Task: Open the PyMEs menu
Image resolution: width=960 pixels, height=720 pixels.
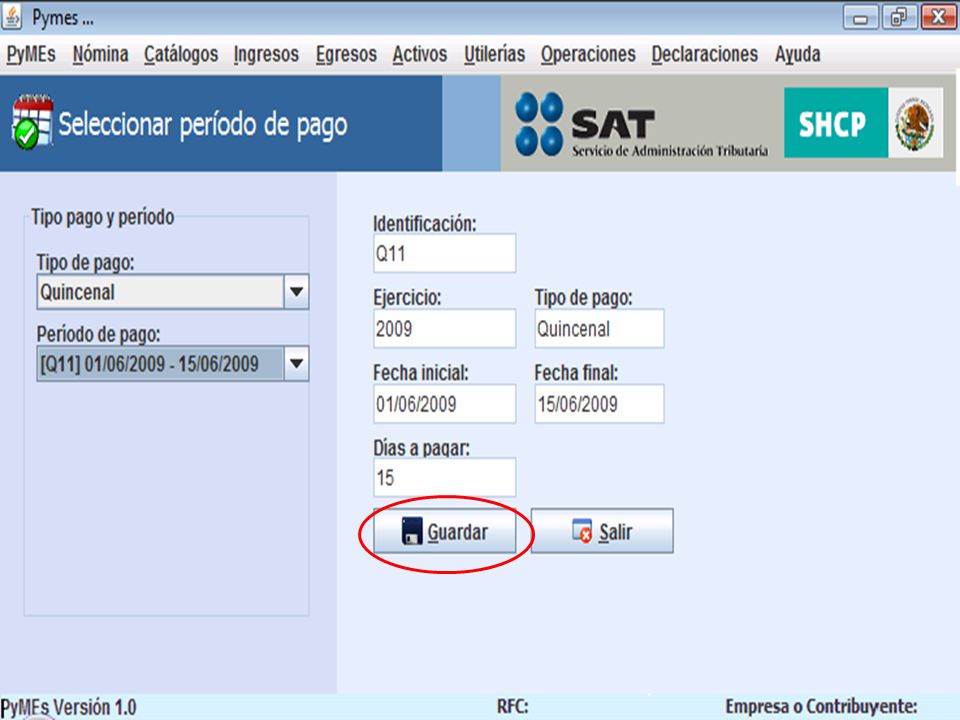Action: click(x=31, y=54)
